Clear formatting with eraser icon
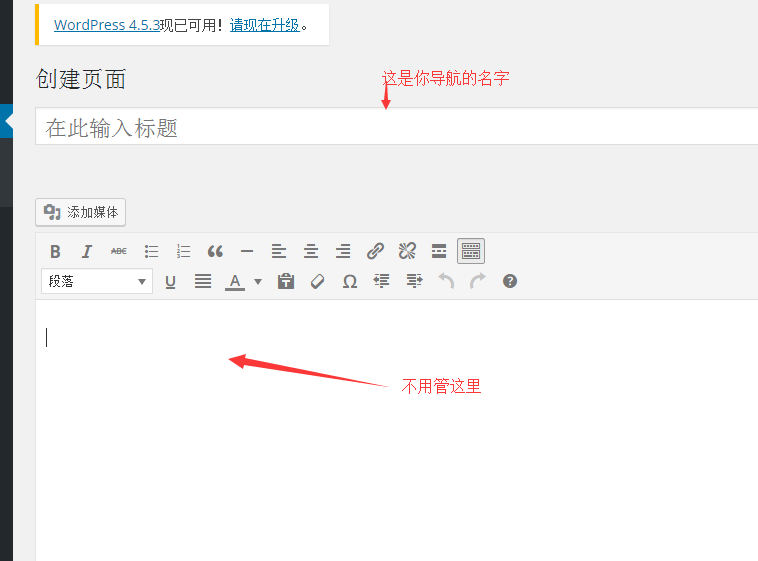Viewport: 758px width, 561px height. pyautogui.click(x=318, y=281)
